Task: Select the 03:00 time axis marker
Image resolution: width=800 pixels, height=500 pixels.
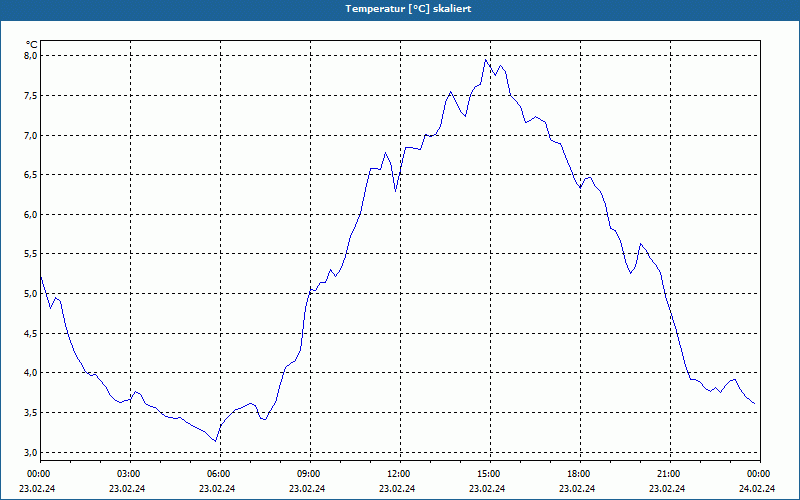Action: [x=131, y=474]
